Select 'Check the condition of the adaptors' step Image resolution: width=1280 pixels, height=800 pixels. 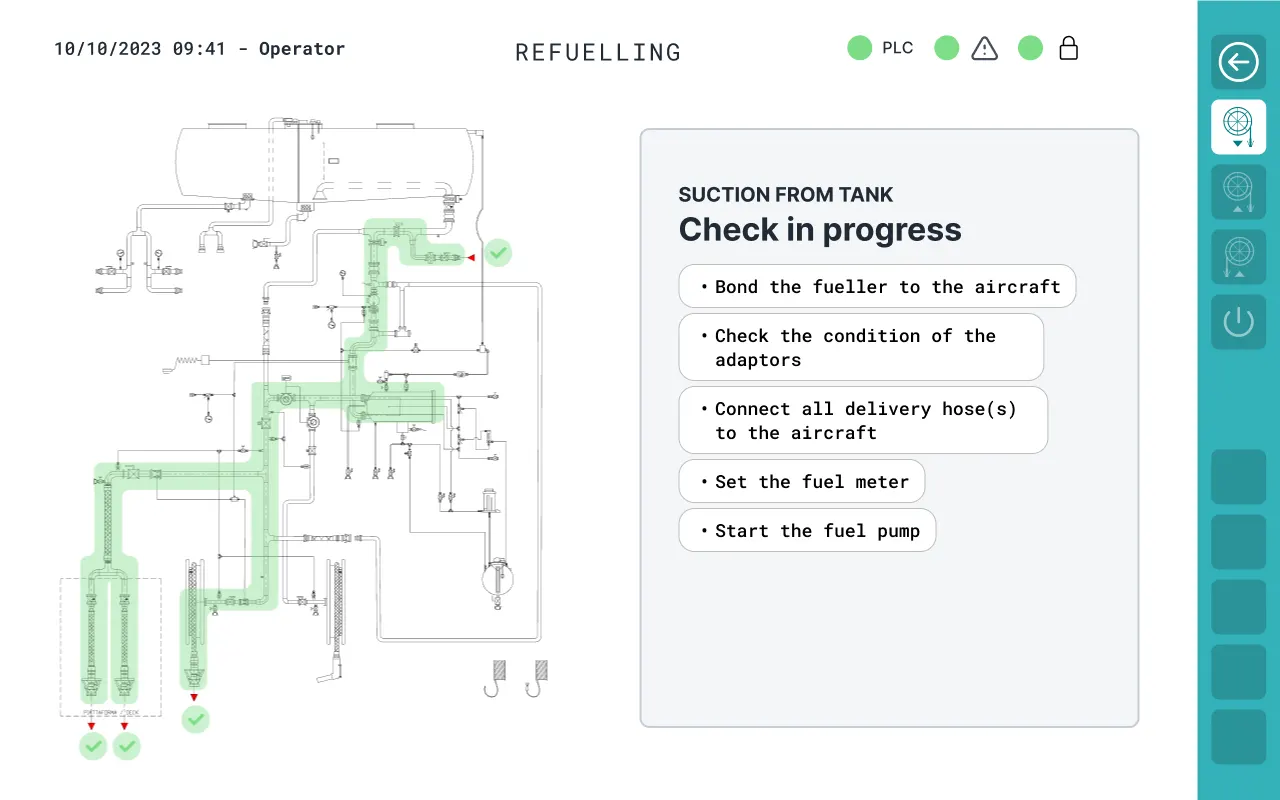(x=861, y=348)
